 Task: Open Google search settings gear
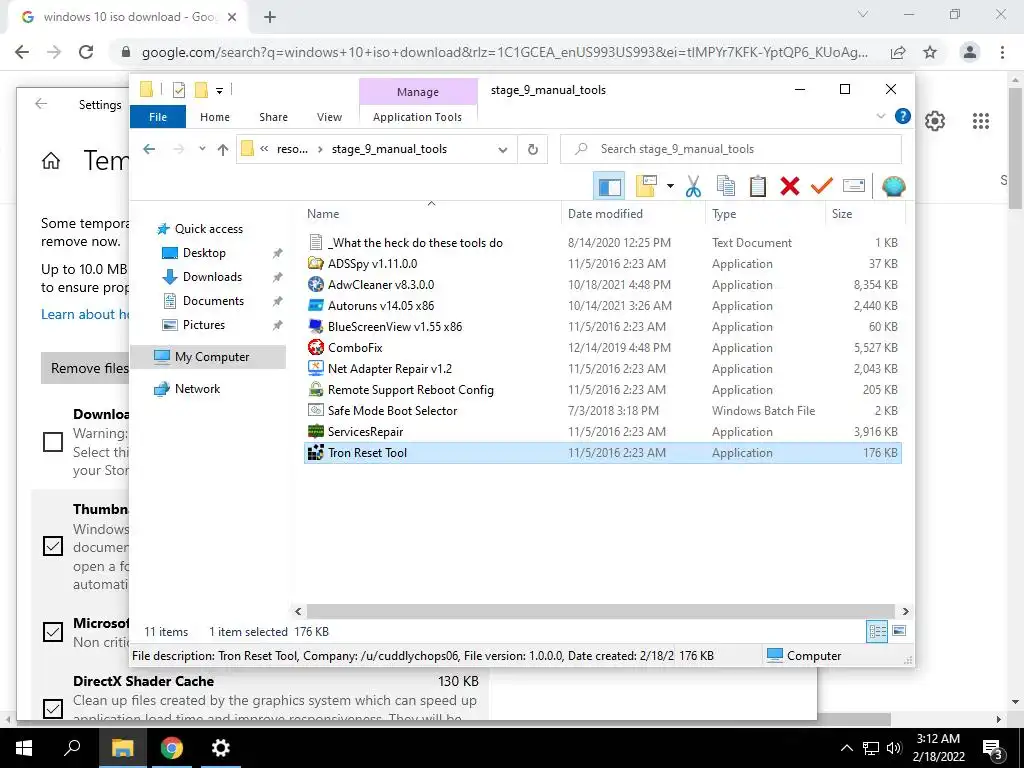point(935,121)
